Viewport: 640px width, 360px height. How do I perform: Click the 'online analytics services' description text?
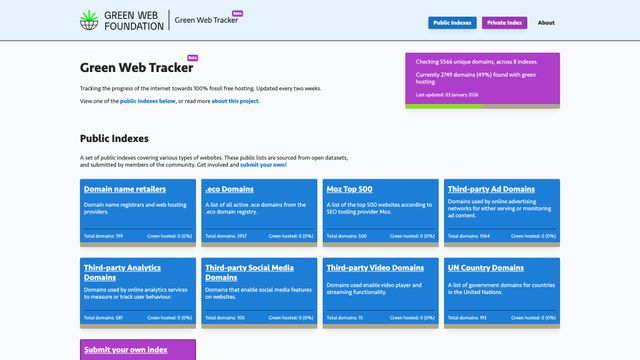pos(136,293)
